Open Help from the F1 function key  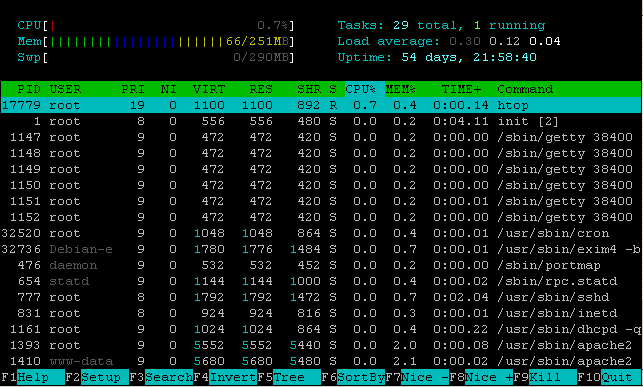pyautogui.click(x=33, y=377)
